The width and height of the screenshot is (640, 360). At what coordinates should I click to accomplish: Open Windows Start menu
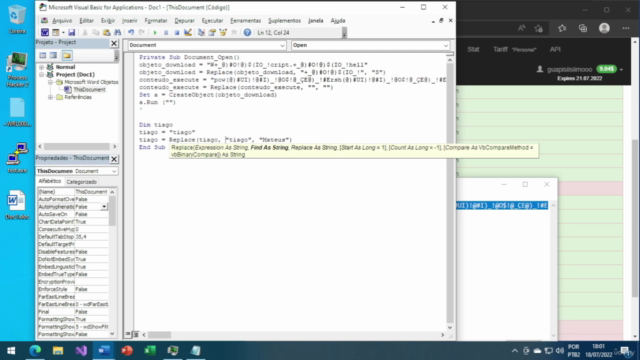click(x=11, y=351)
